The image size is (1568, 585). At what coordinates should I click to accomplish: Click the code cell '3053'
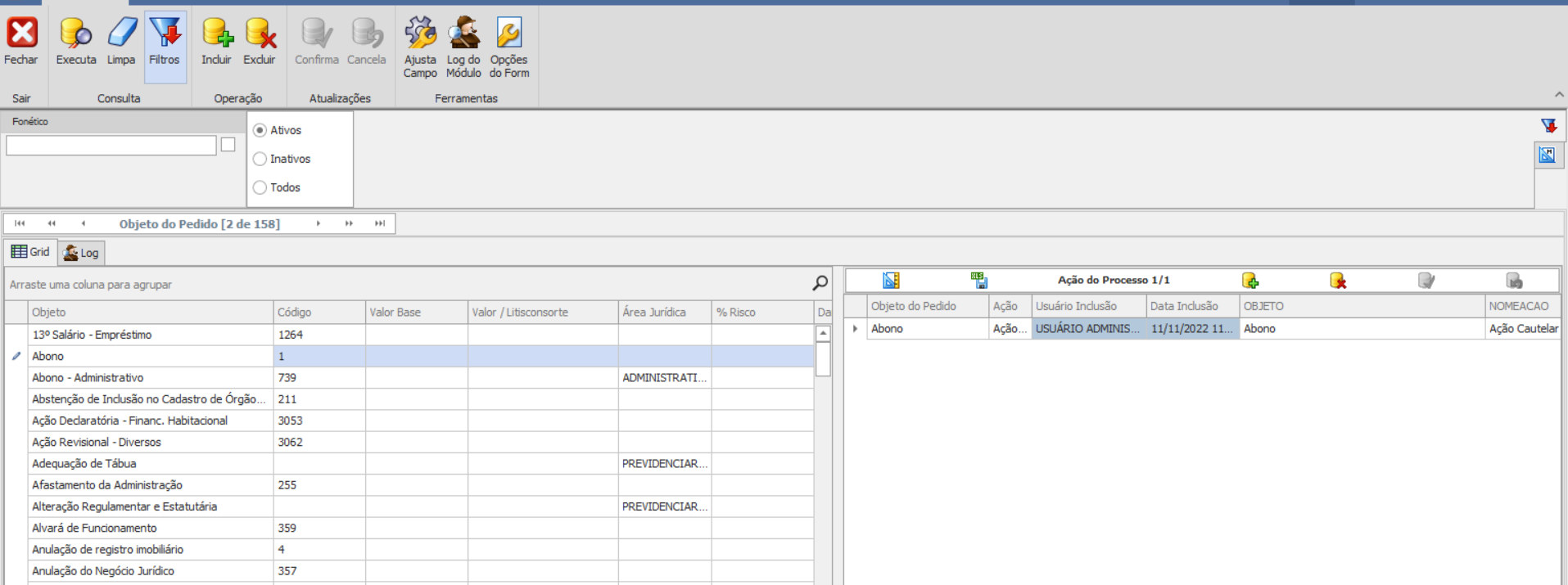(x=319, y=421)
